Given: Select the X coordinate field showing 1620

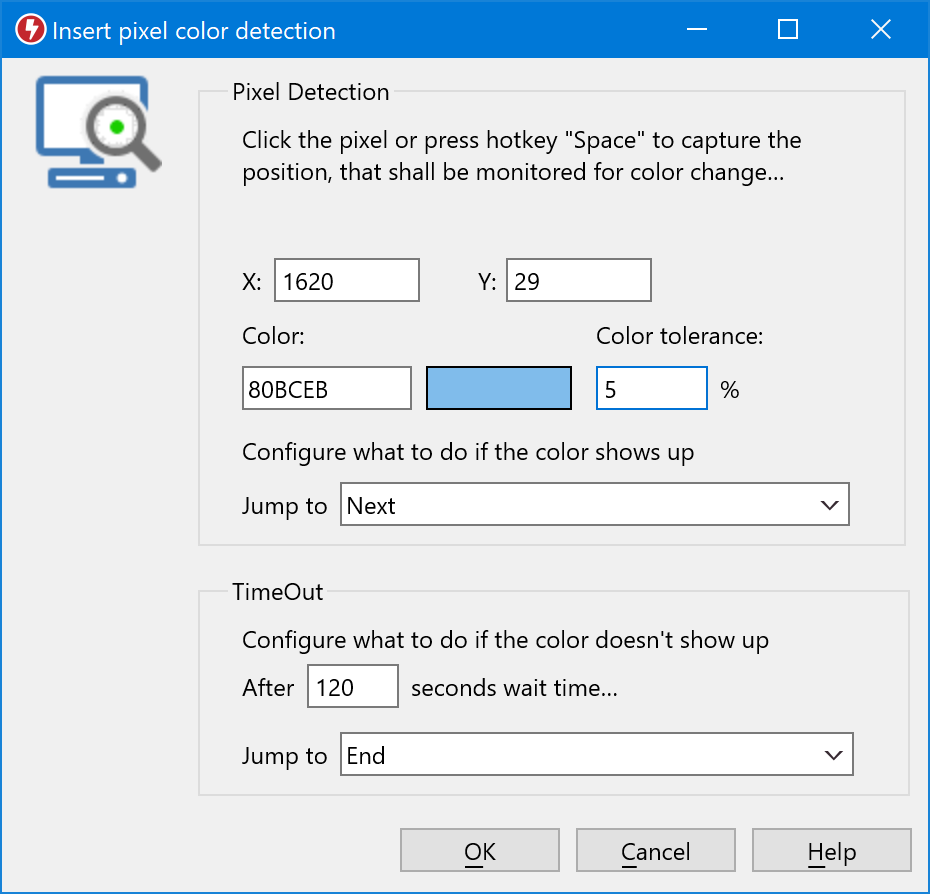Looking at the screenshot, I should tap(346, 280).
